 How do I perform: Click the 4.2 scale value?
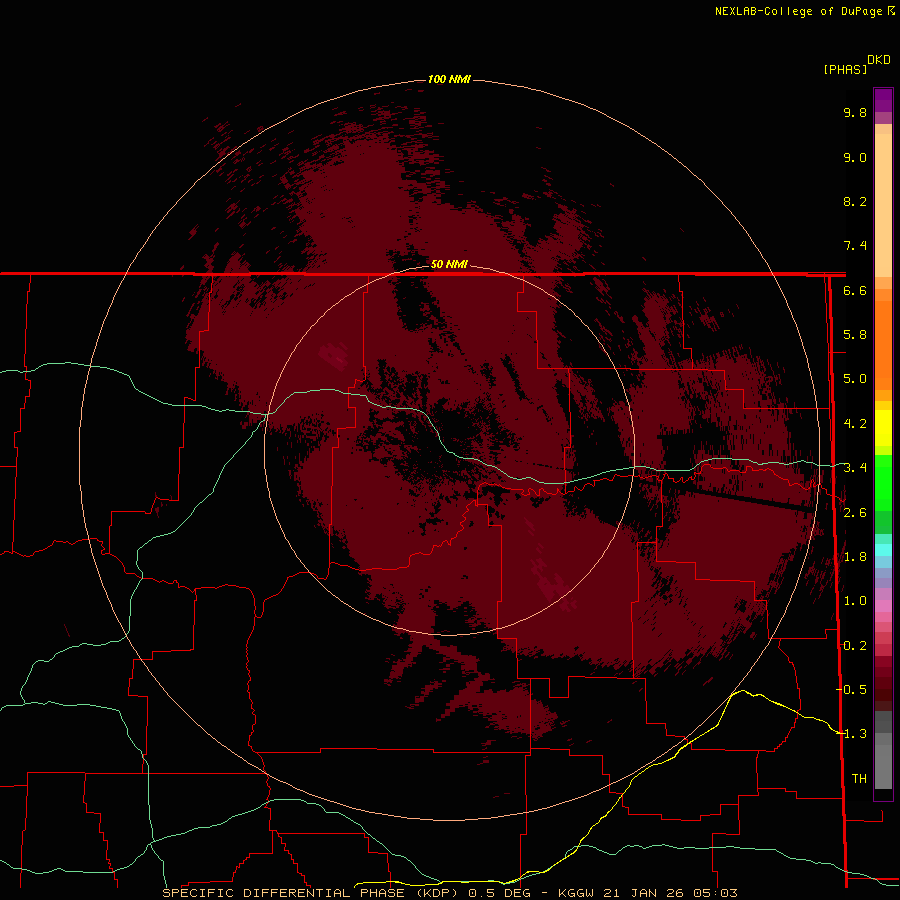click(855, 424)
